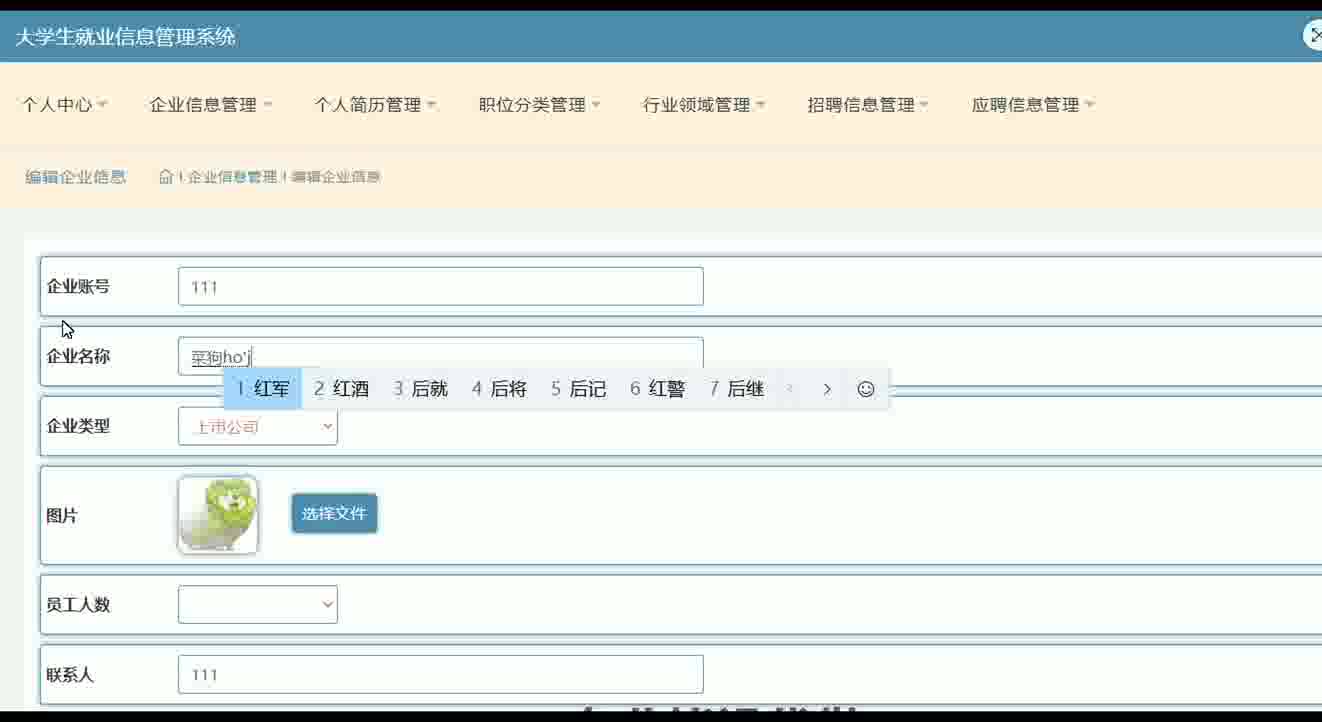Click the 企业类型 field label
Image resolution: width=1322 pixels, height=722 pixels.
pos(78,427)
